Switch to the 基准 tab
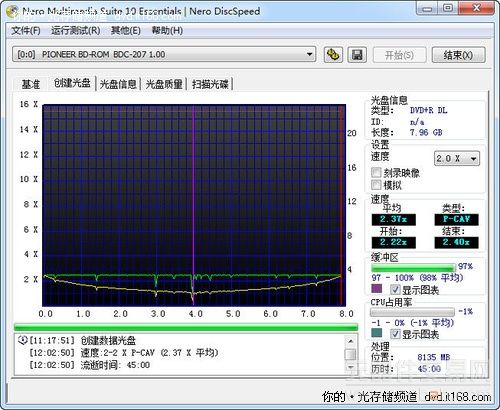The height and width of the screenshot is (410, 500). [31, 84]
